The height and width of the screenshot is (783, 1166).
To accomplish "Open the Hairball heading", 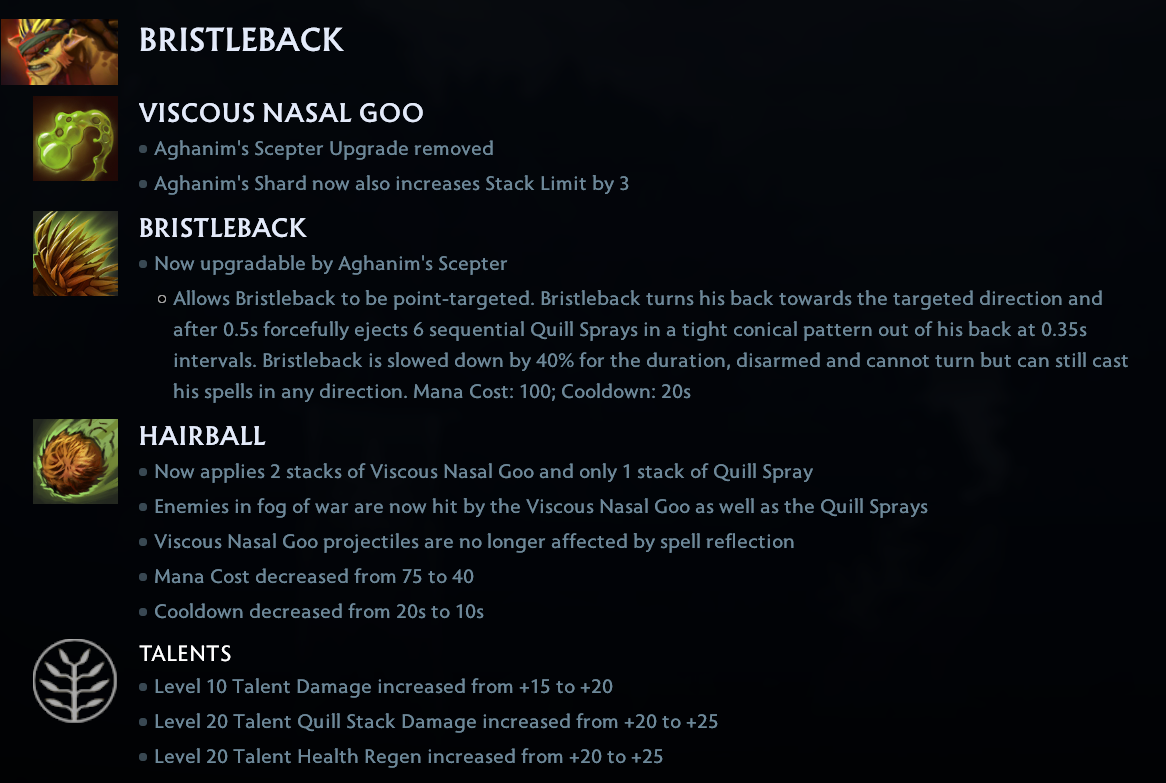I will tap(202, 436).
